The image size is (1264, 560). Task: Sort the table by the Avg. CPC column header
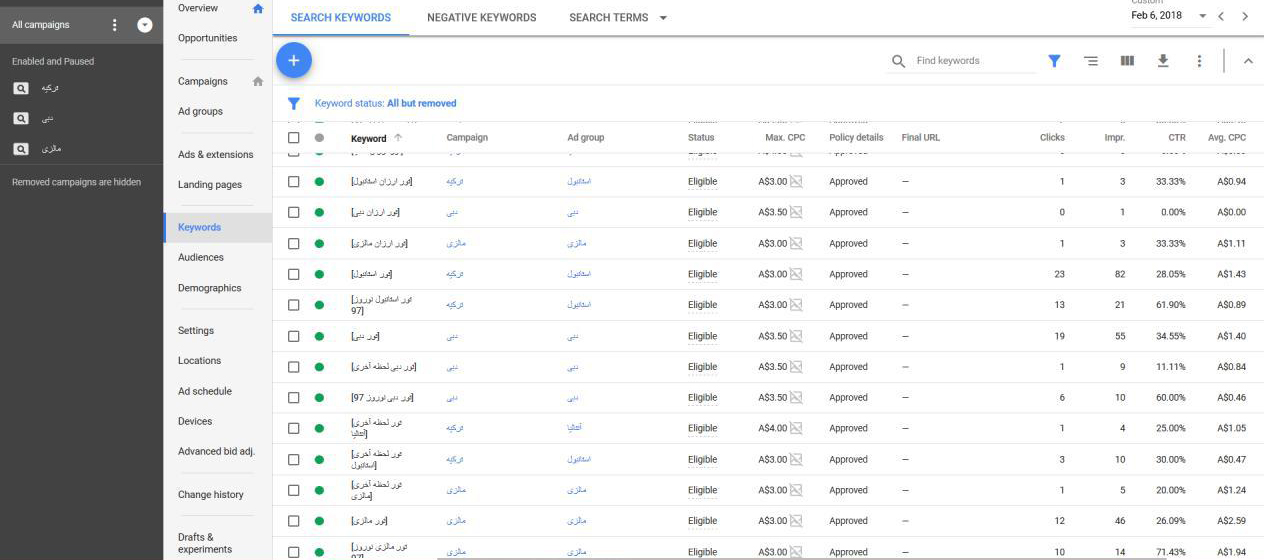coord(1227,138)
